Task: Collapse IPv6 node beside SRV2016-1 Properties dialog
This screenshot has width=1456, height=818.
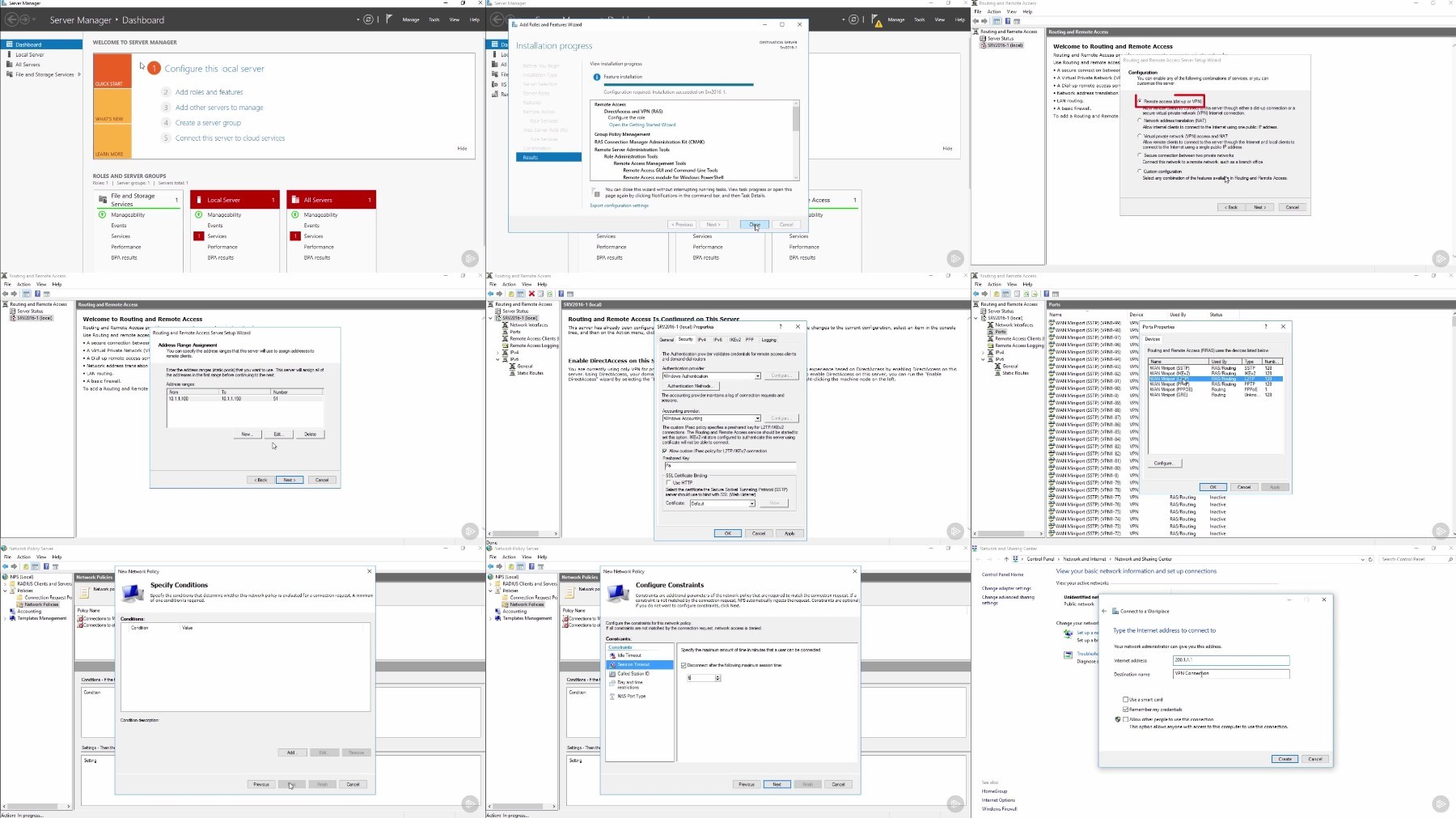Action: pos(497,359)
